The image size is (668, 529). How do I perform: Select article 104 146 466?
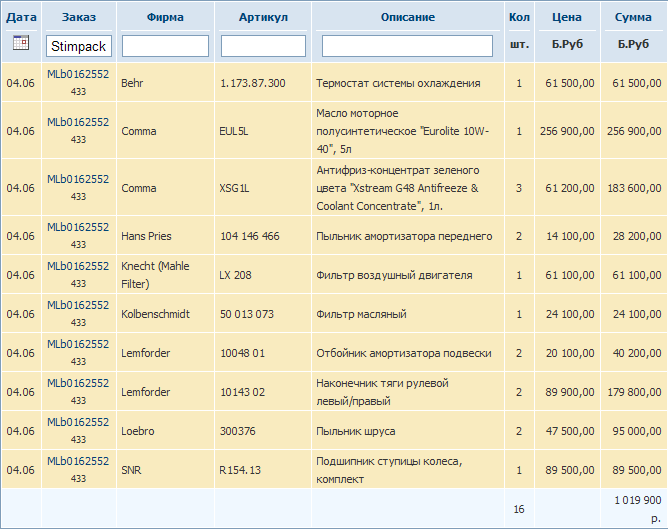click(250, 236)
